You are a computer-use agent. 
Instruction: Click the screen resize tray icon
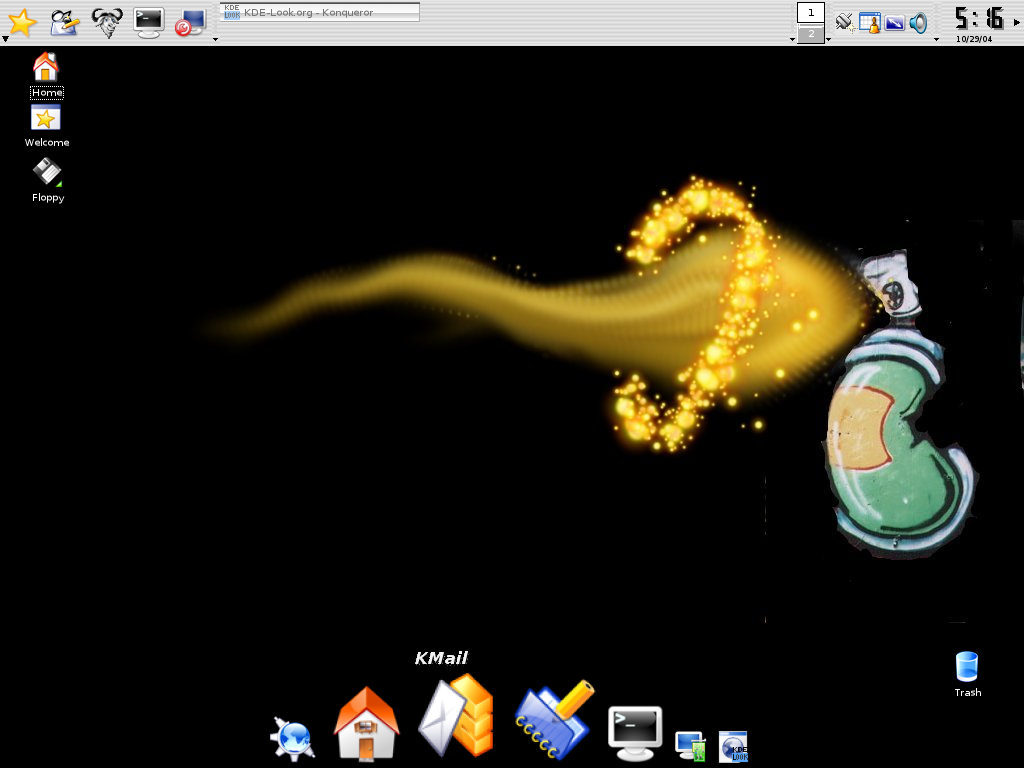pyautogui.click(x=894, y=24)
